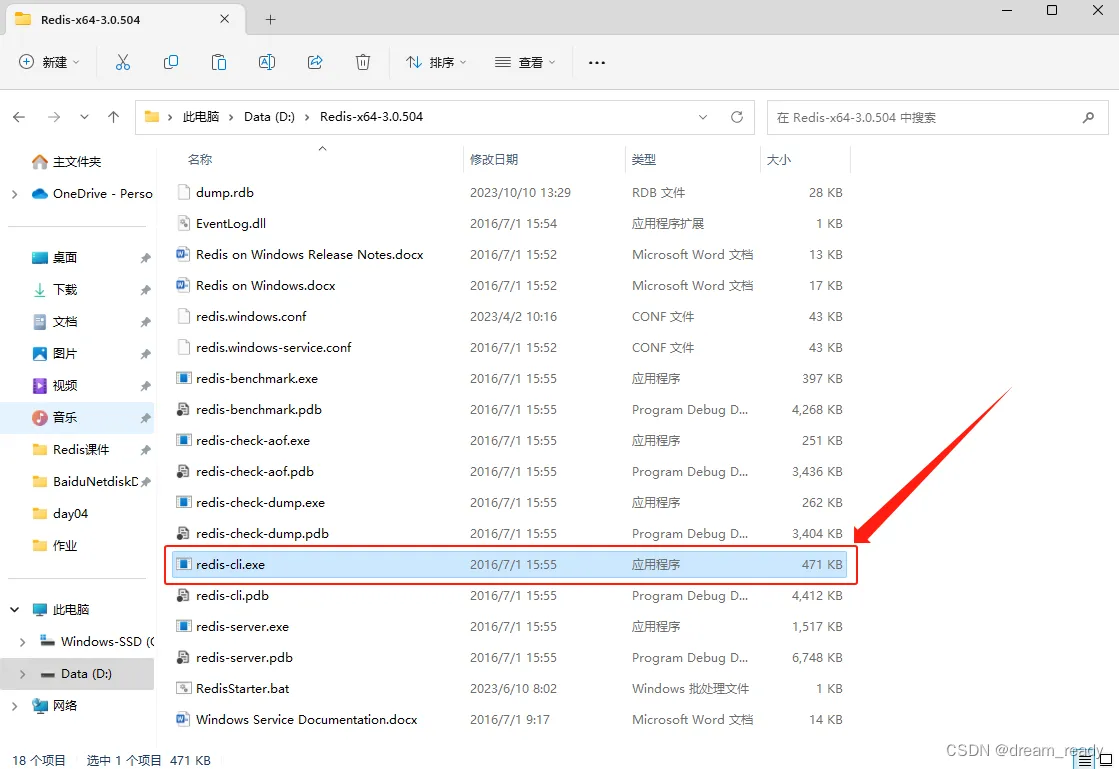The width and height of the screenshot is (1119, 769).
Task: Select redis-check-dump.pdb file name
Action: click(x=262, y=534)
